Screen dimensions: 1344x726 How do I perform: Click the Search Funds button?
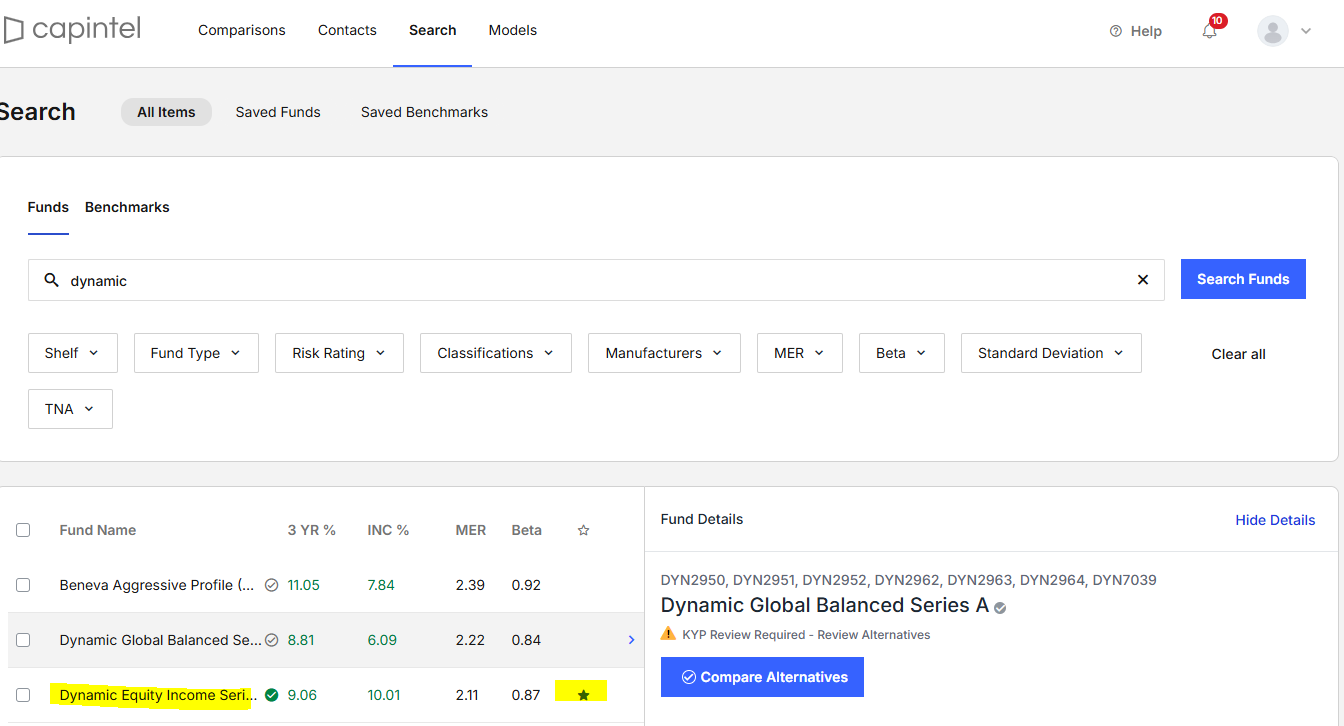click(x=1243, y=279)
